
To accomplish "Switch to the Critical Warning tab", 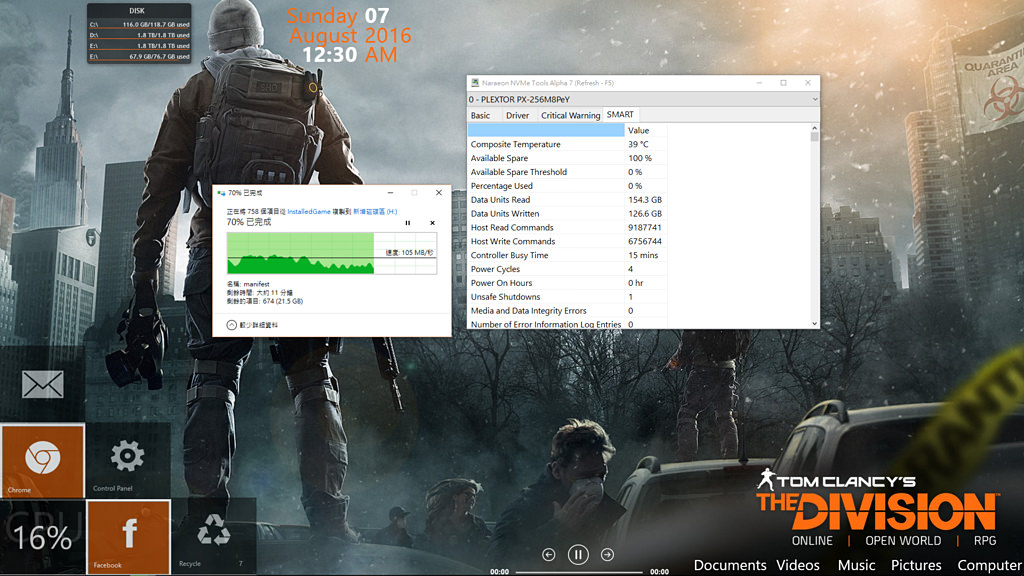I will click(x=570, y=115).
